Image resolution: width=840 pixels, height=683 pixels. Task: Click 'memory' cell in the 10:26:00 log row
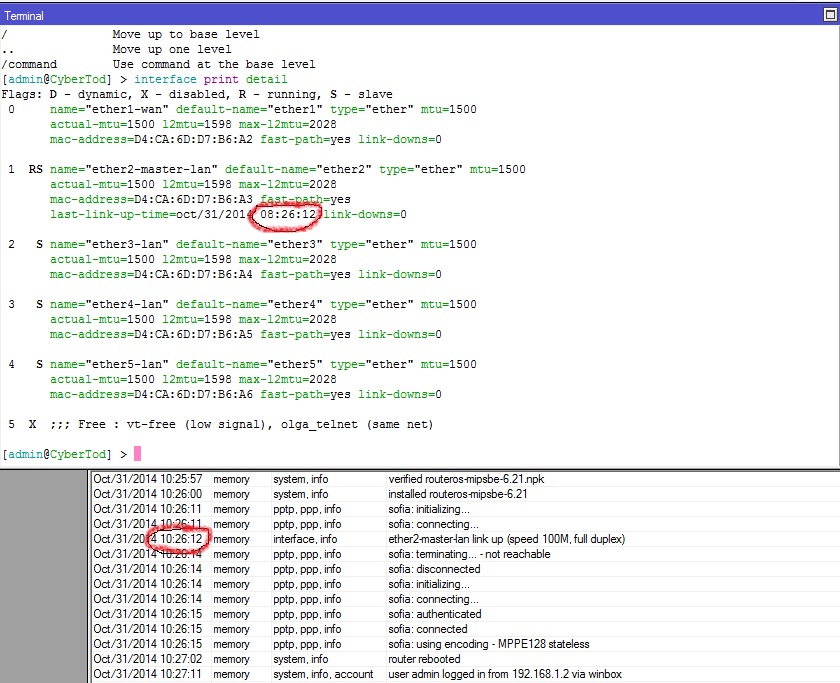pos(231,494)
